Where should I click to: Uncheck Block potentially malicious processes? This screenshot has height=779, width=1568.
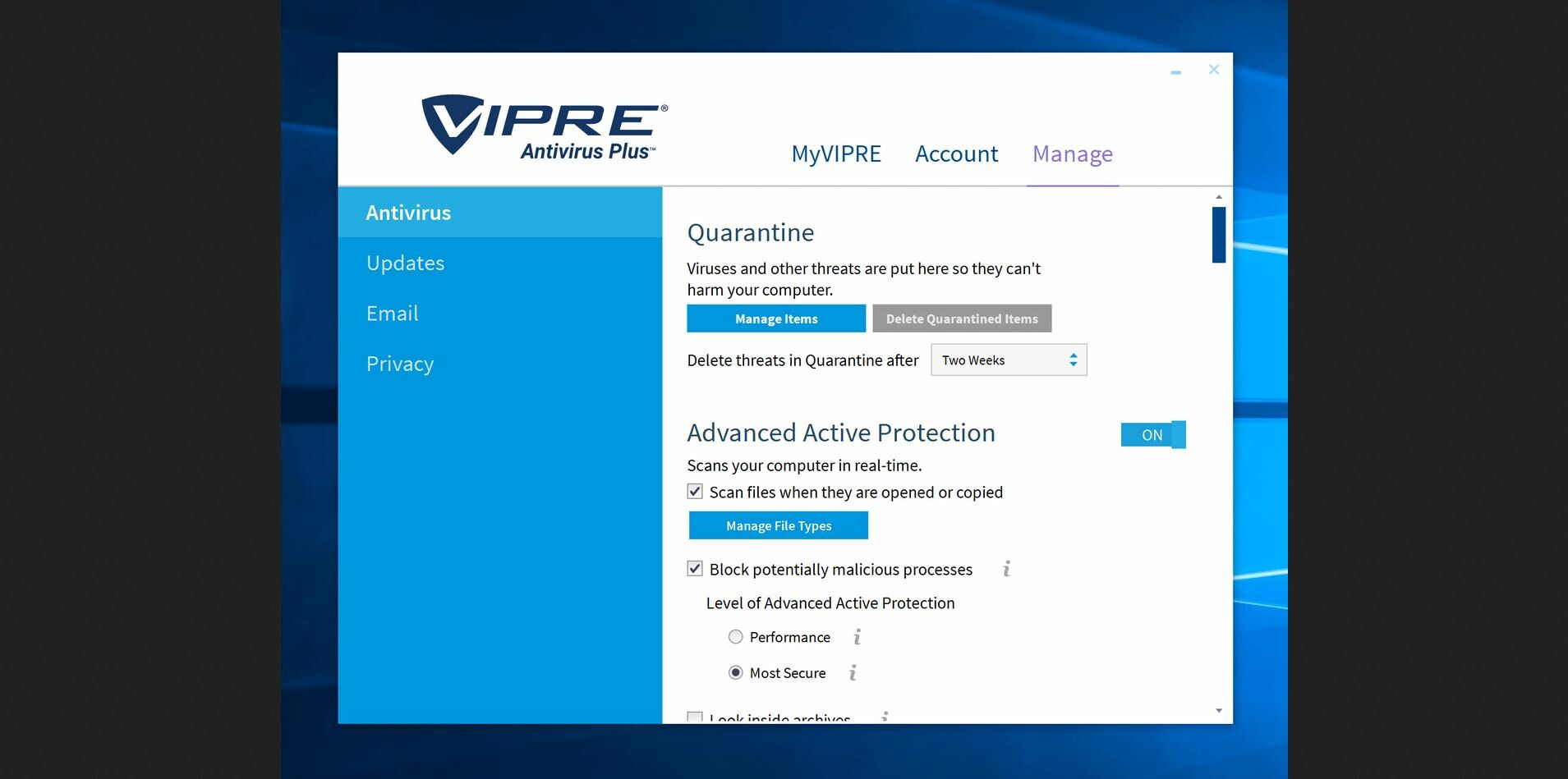pos(695,569)
